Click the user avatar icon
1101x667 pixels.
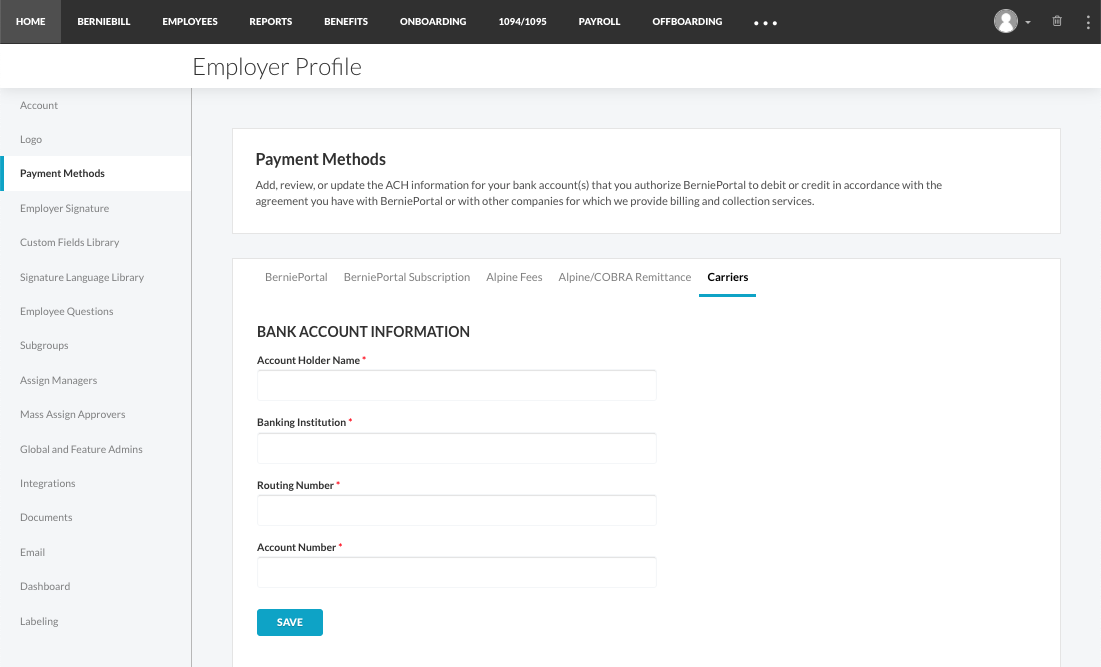pos(1006,21)
